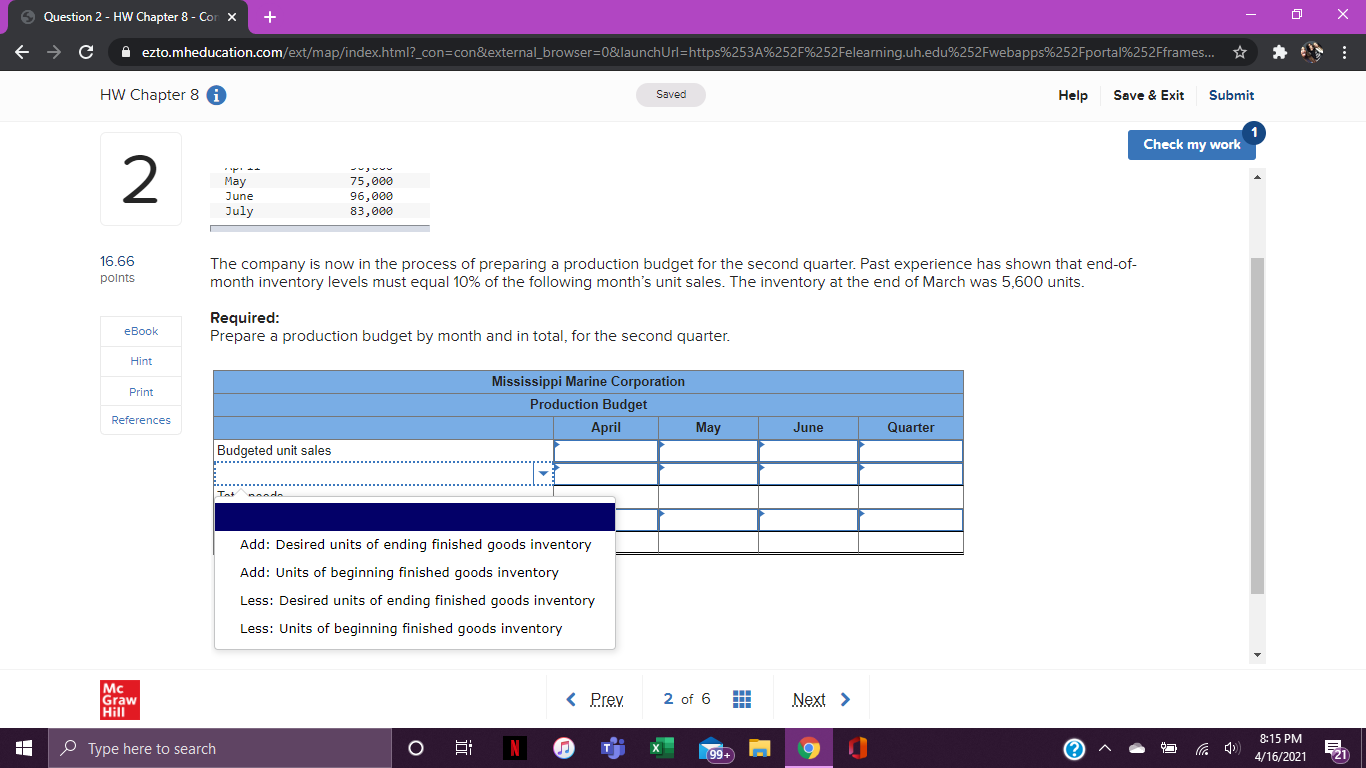
Task: Open Microsoft Teams from the taskbar
Action: coord(613,747)
